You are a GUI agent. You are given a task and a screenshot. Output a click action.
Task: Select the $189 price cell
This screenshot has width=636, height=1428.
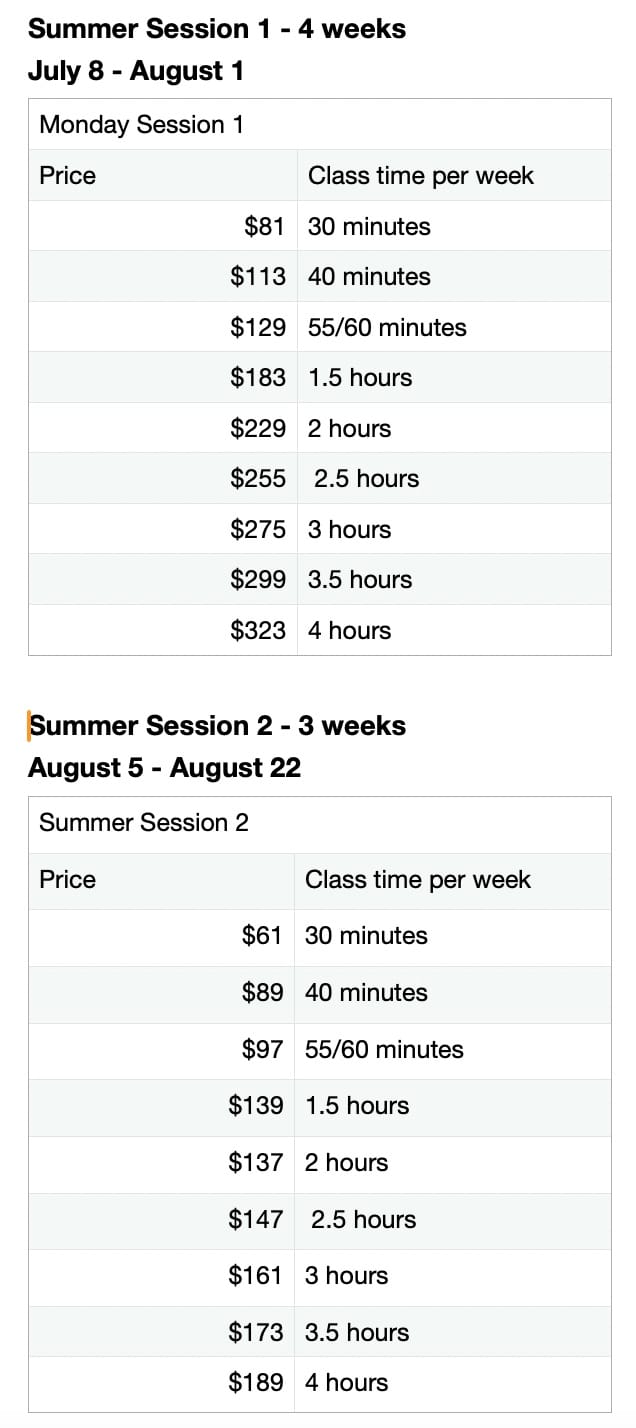161,1383
